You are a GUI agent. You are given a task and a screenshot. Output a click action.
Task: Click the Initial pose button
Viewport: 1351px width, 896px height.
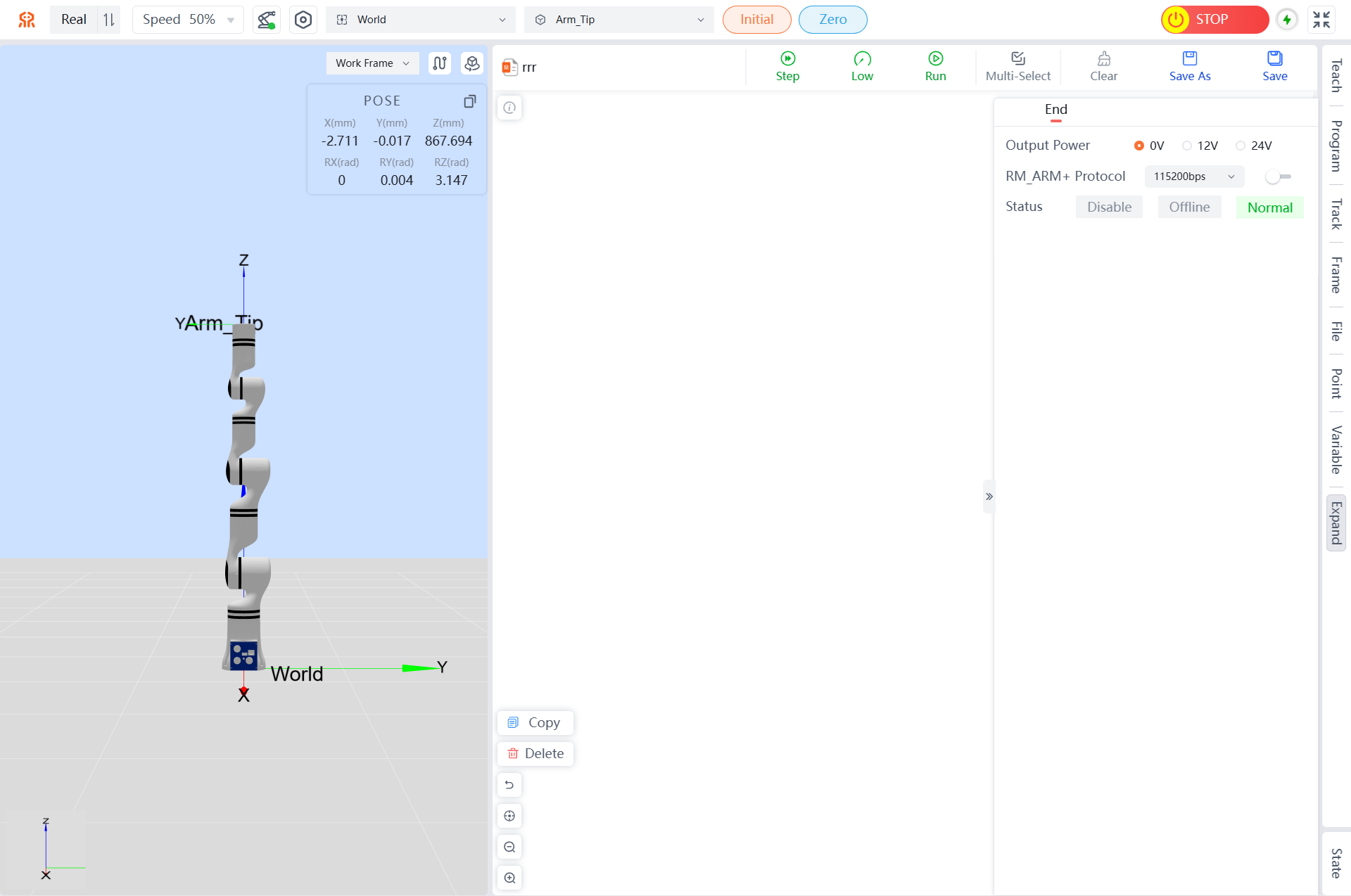(756, 20)
